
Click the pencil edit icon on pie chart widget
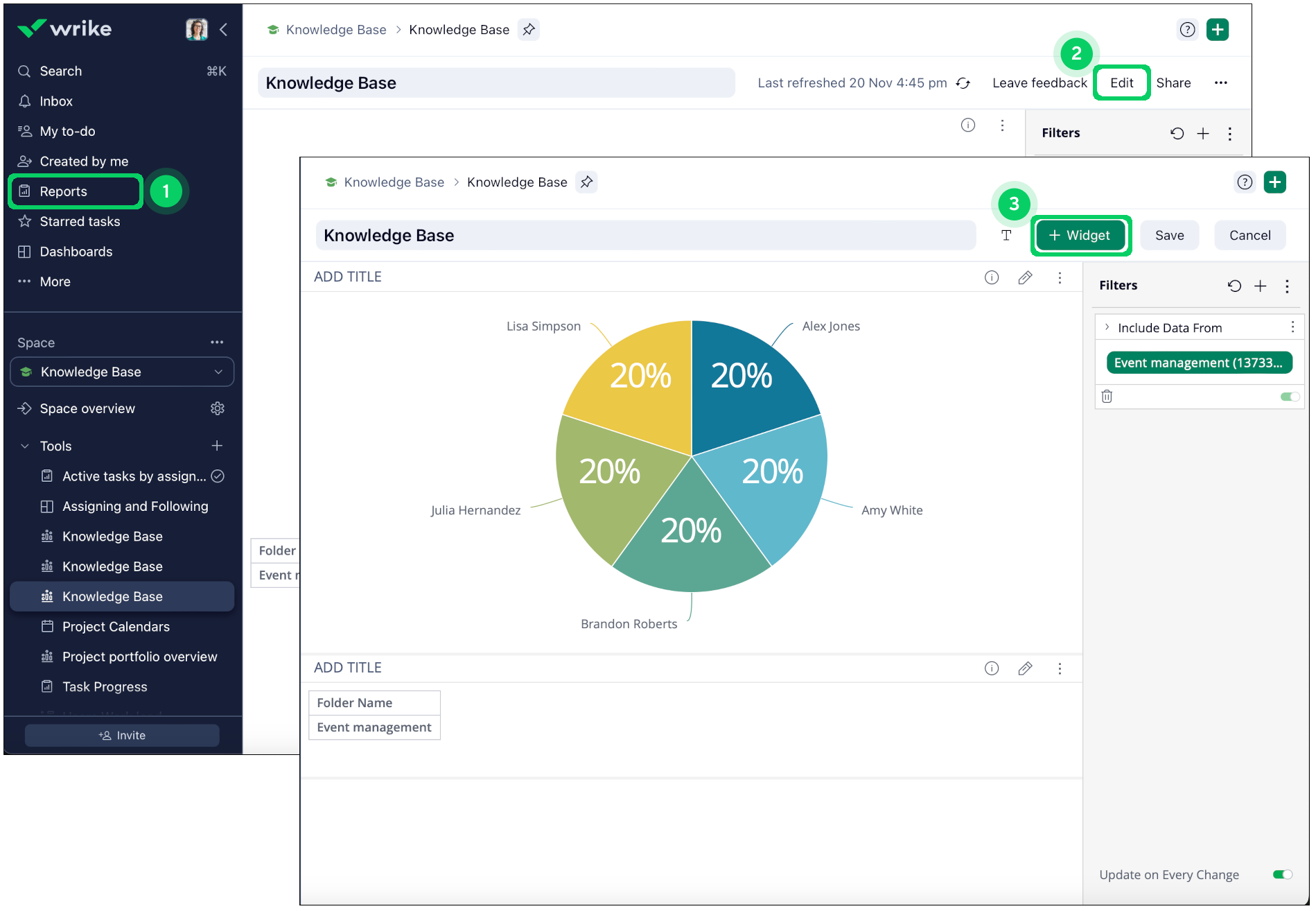1025,278
